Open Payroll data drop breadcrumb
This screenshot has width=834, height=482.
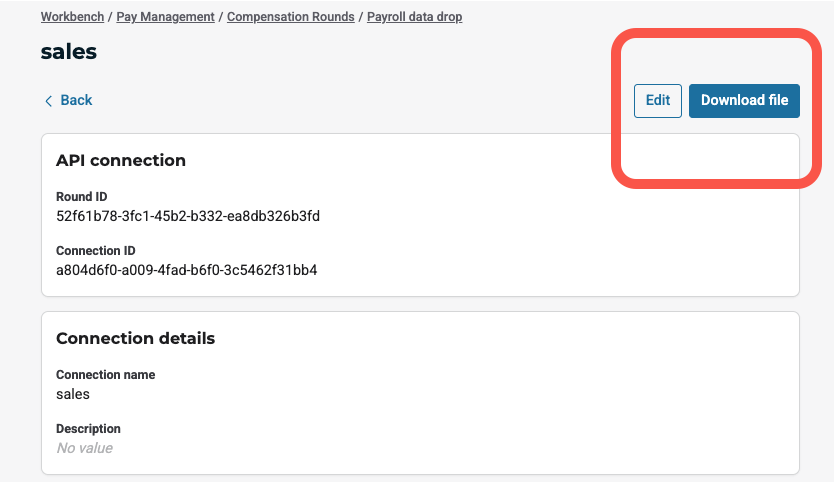coord(414,17)
